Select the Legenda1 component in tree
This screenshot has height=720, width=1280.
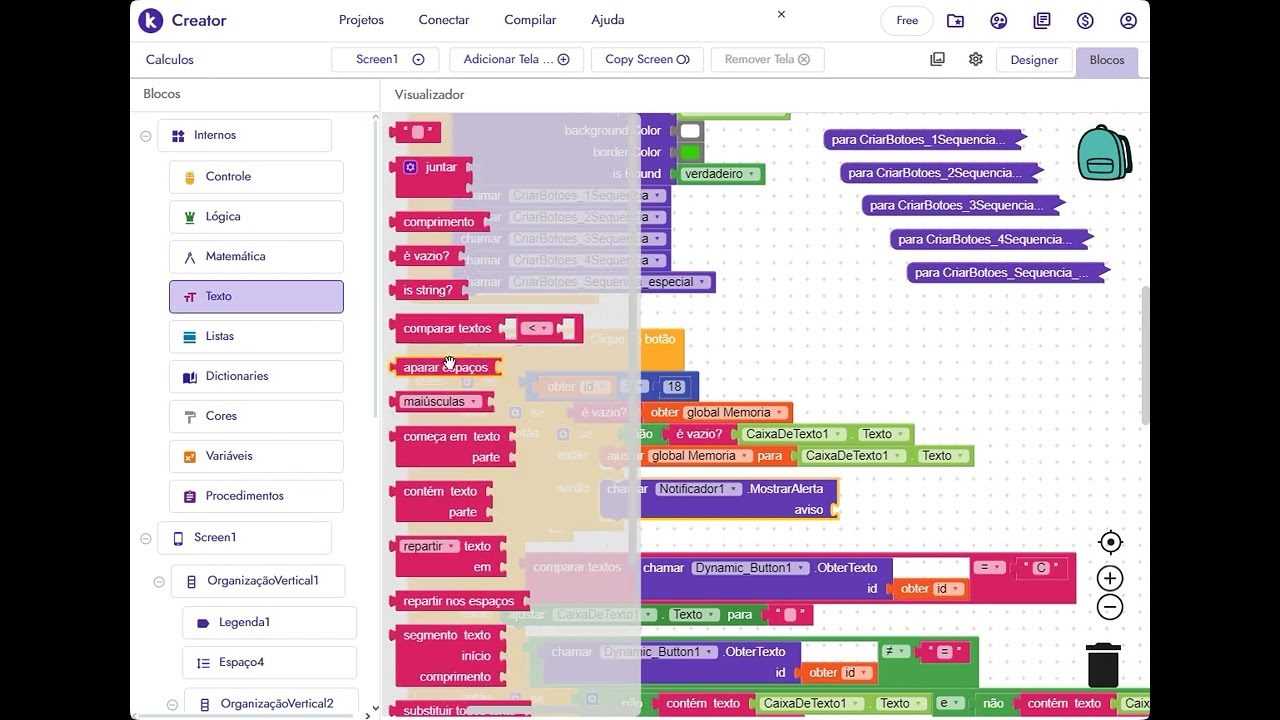tap(269, 623)
